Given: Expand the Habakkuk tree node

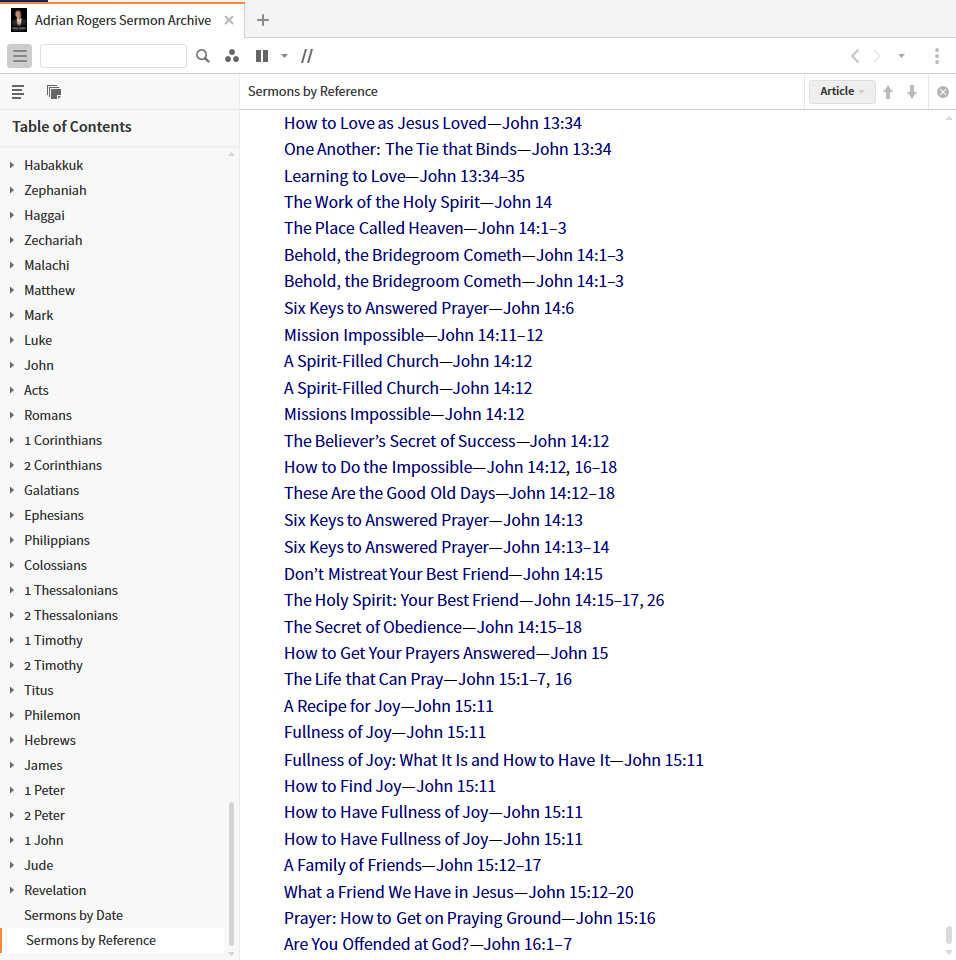Looking at the screenshot, I should 12,165.
